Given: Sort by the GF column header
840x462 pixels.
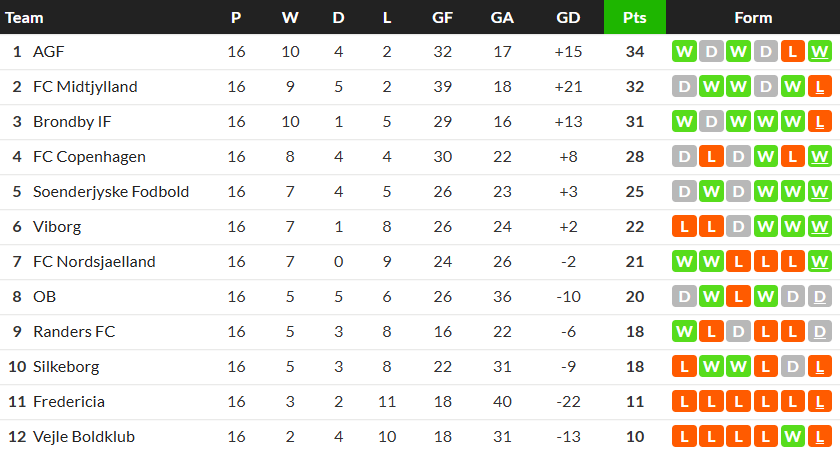Looking at the screenshot, I should pos(442,17).
